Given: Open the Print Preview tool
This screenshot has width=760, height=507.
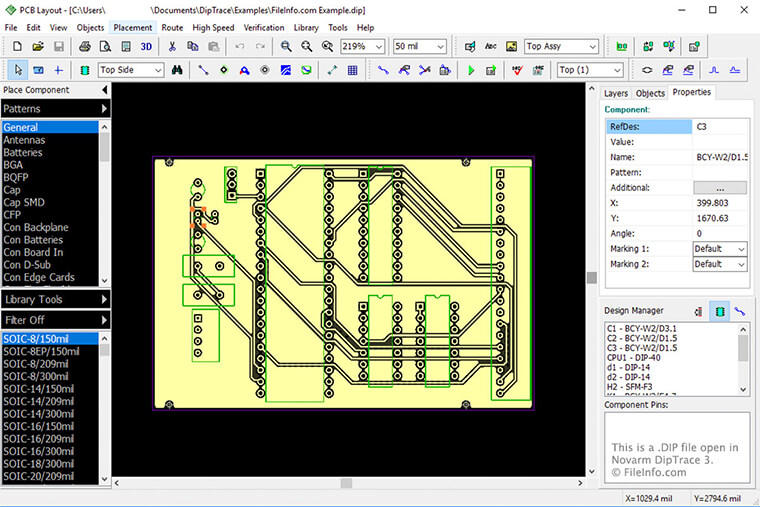Looking at the screenshot, I should click(x=105, y=46).
